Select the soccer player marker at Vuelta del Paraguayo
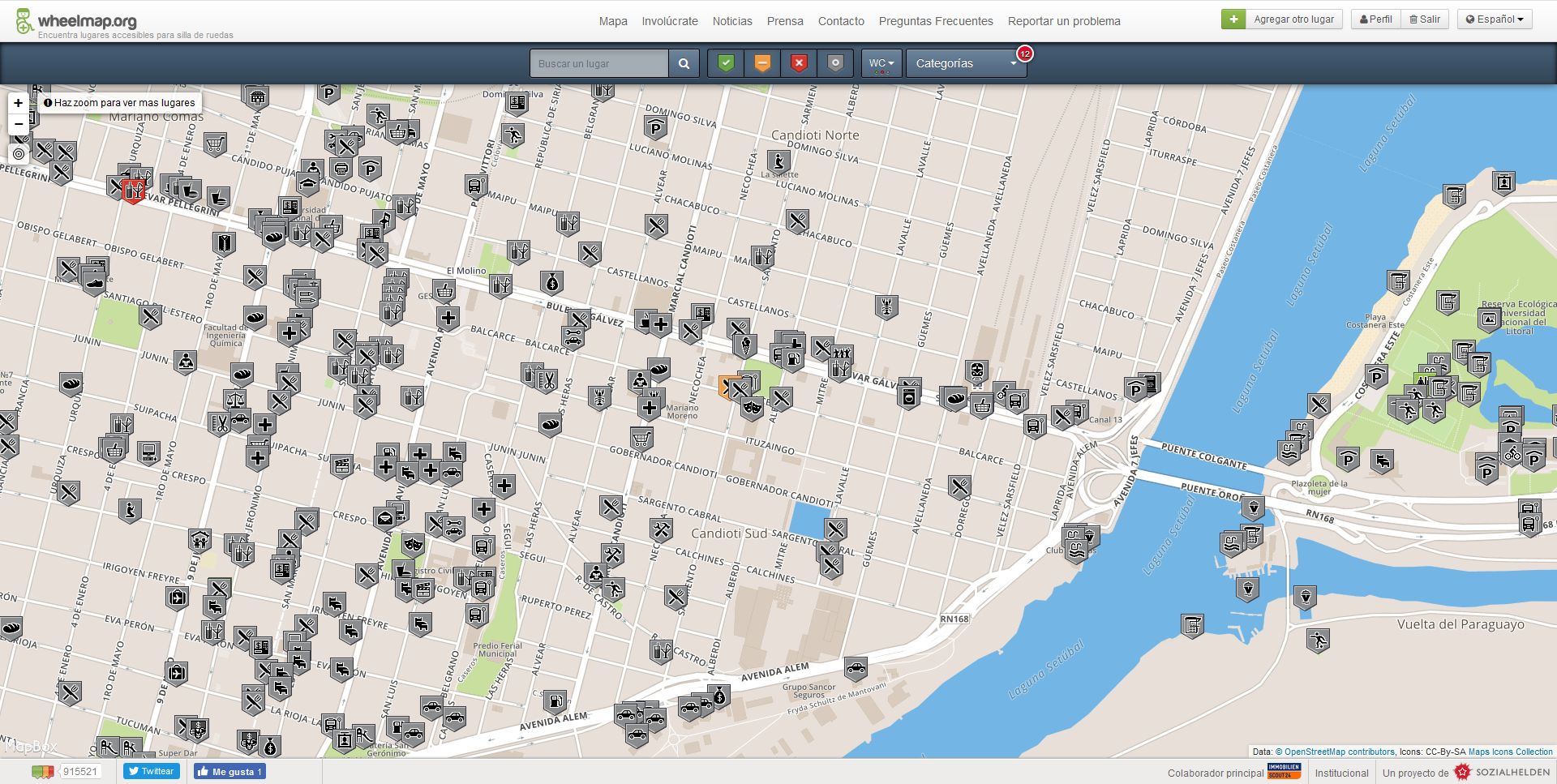The image size is (1557, 784). click(1318, 640)
